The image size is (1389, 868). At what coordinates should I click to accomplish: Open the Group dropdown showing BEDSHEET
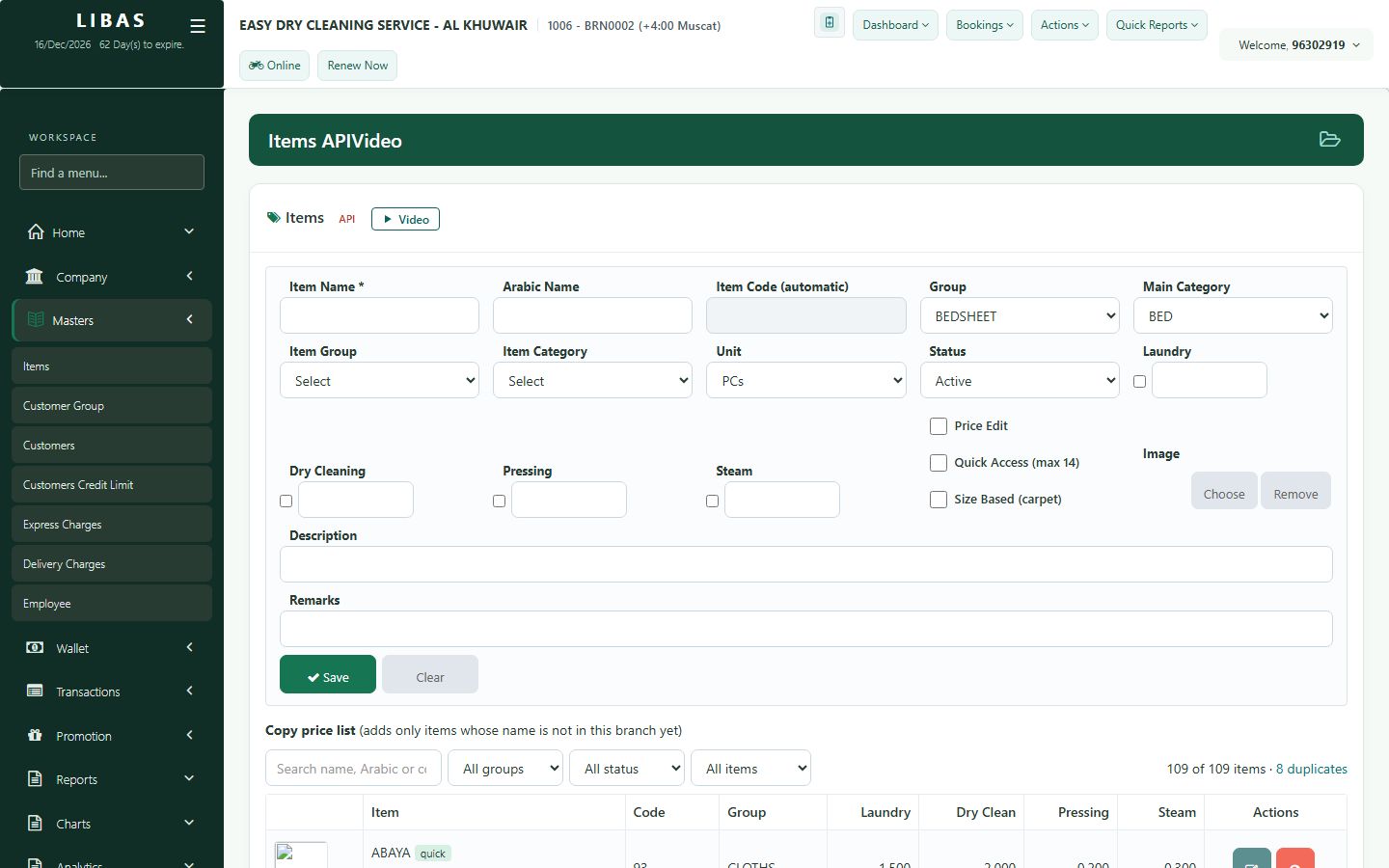click(x=1020, y=316)
